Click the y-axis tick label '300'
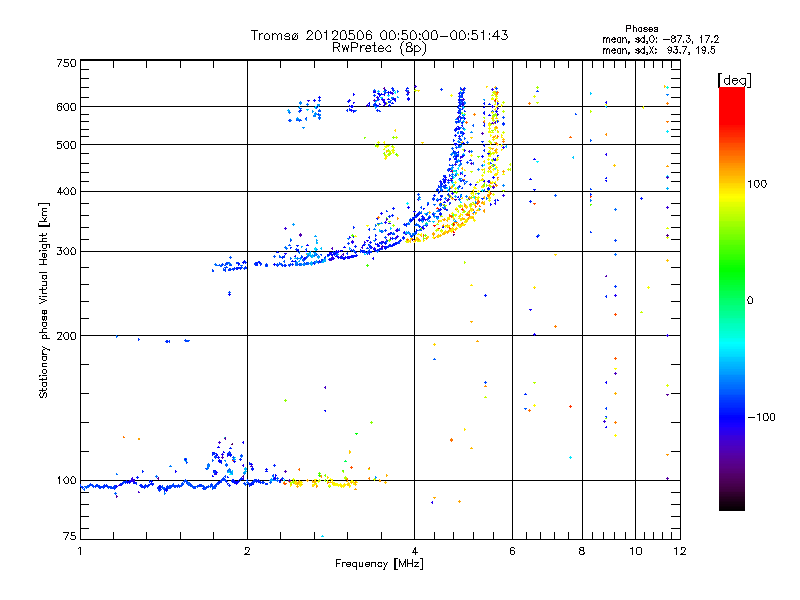 (x=66, y=252)
